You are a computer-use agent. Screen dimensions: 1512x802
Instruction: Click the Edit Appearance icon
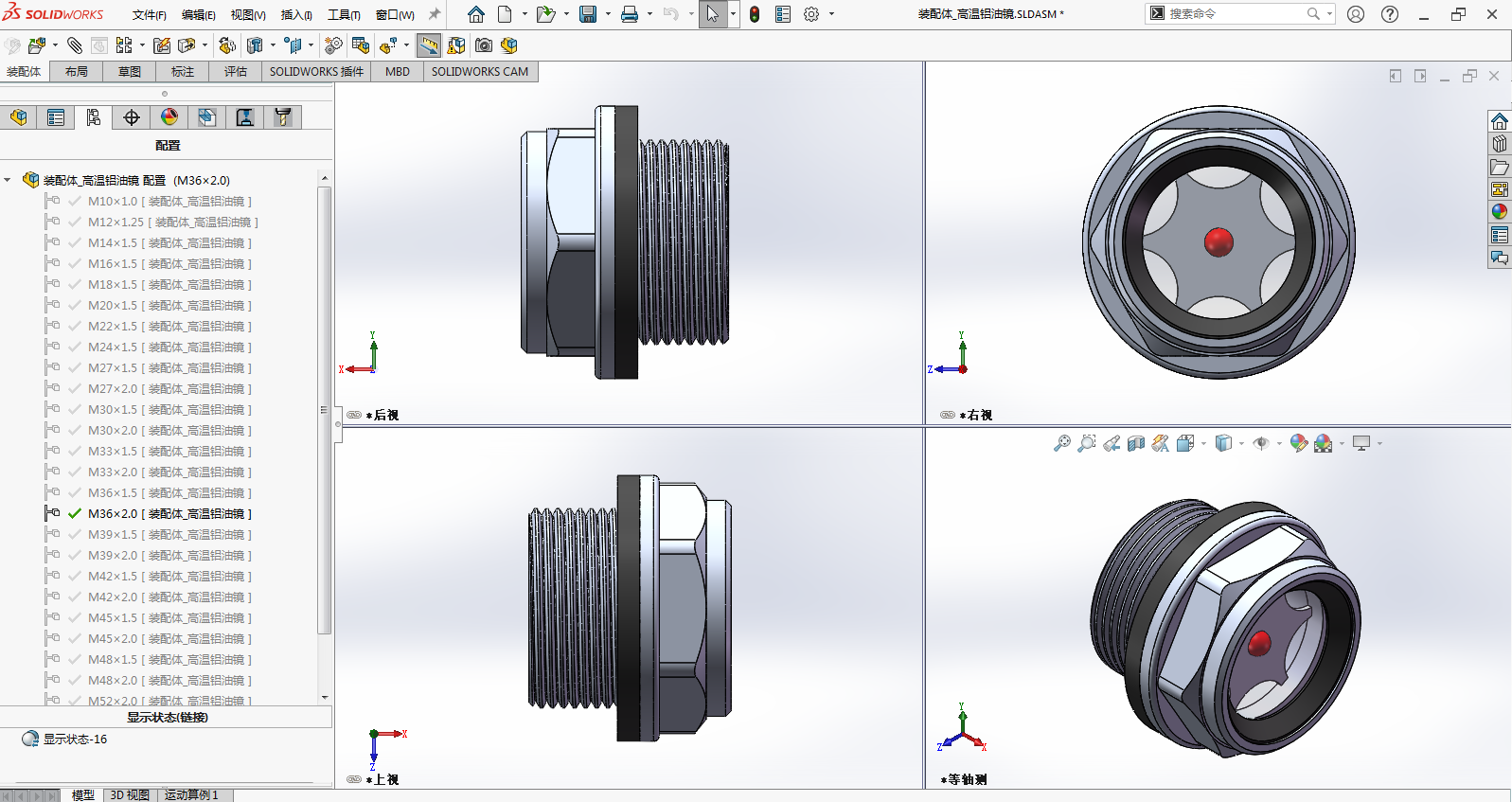(x=1299, y=443)
